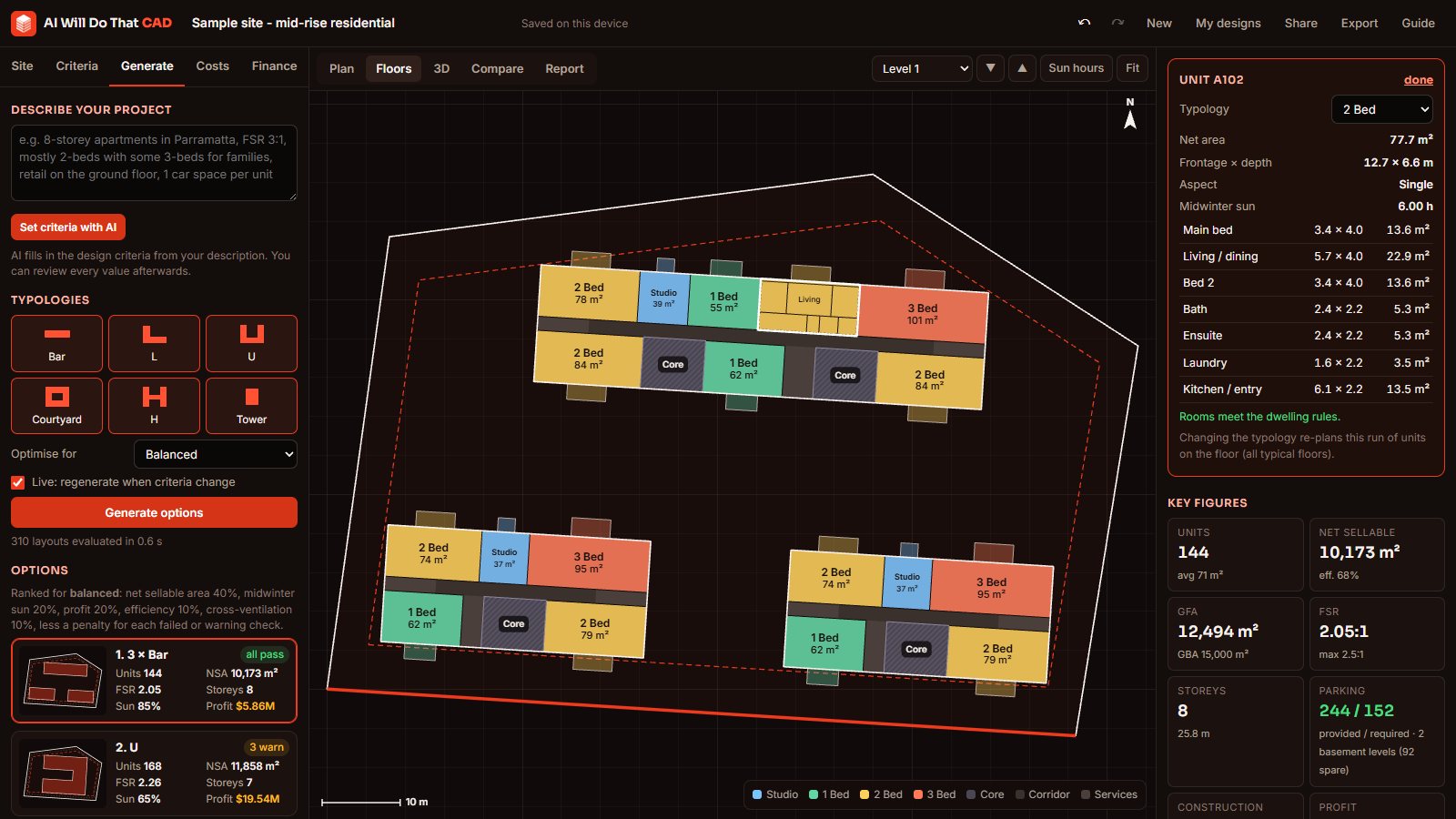Viewport: 1456px width, 819px height.
Task: Click the 1 Bed legend swatch
Action: click(814, 794)
